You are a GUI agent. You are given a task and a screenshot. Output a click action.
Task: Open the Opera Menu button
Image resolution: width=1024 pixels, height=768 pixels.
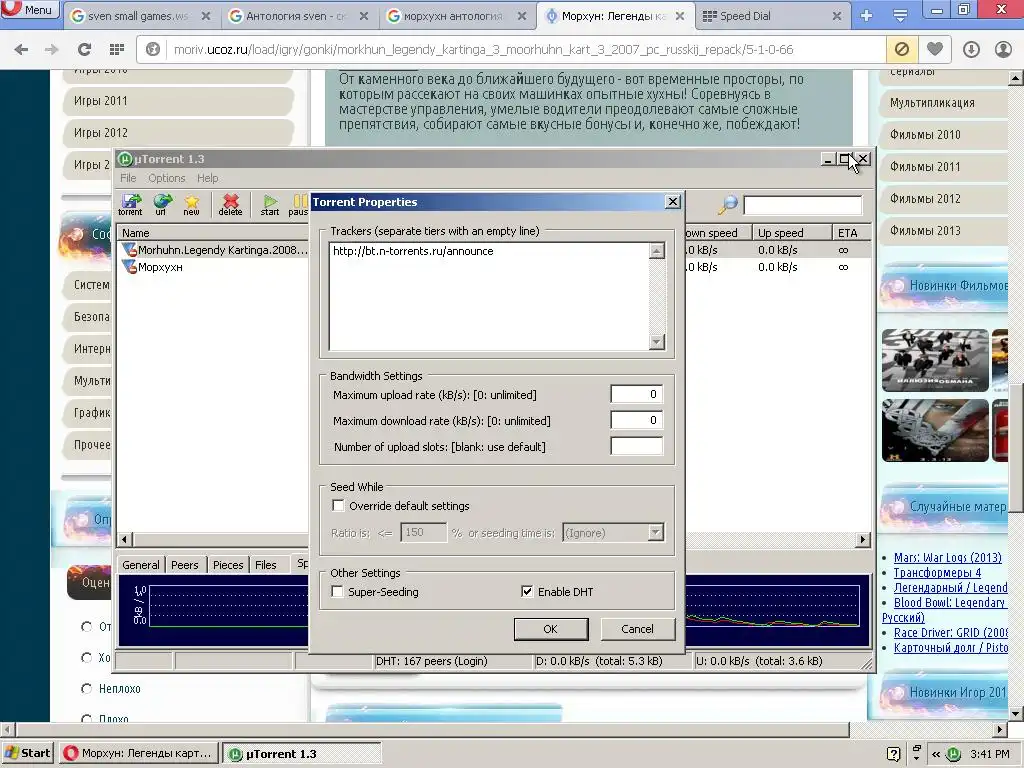[x=29, y=10]
